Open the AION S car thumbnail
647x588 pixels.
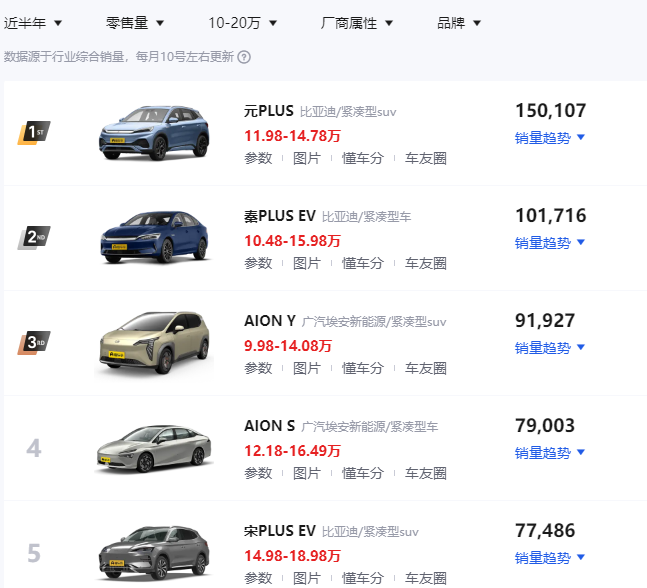coord(154,448)
